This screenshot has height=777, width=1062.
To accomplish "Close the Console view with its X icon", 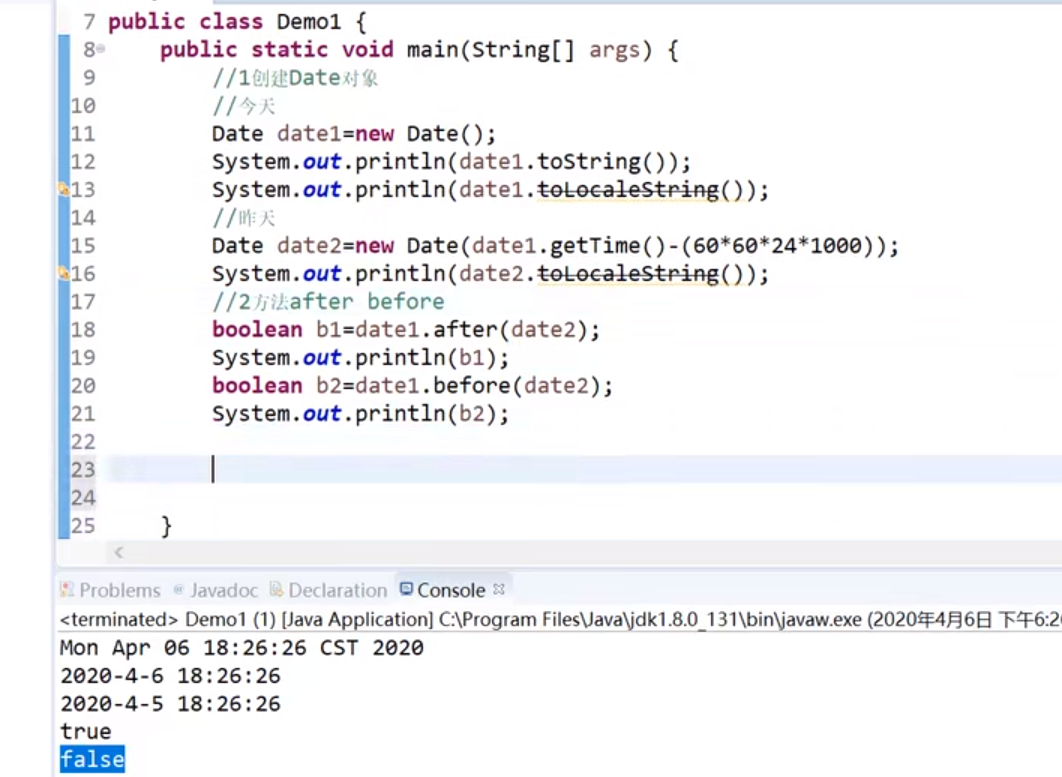I will coord(499,589).
